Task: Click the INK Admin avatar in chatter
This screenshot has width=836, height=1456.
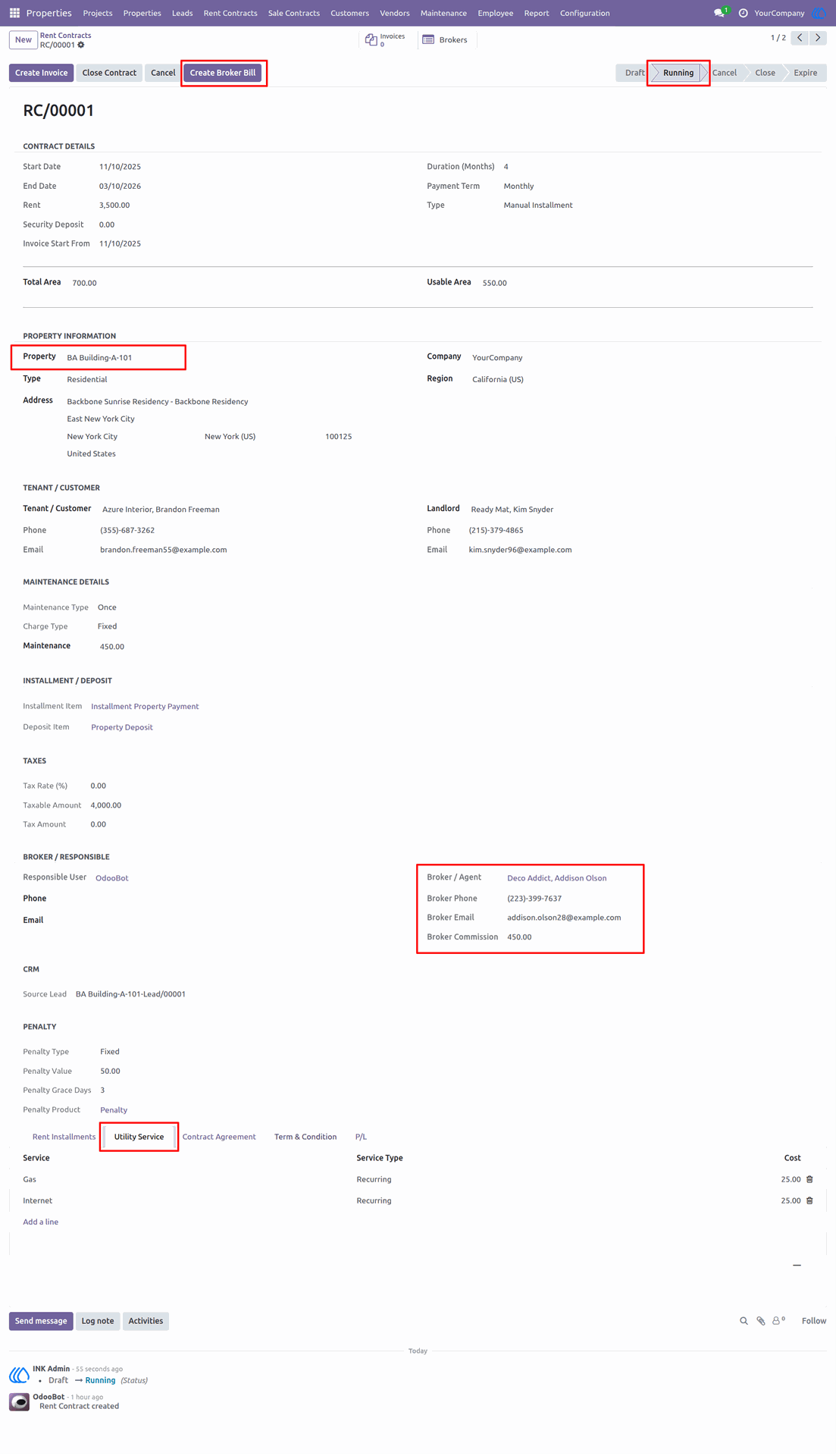Action: tap(19, 1374)
